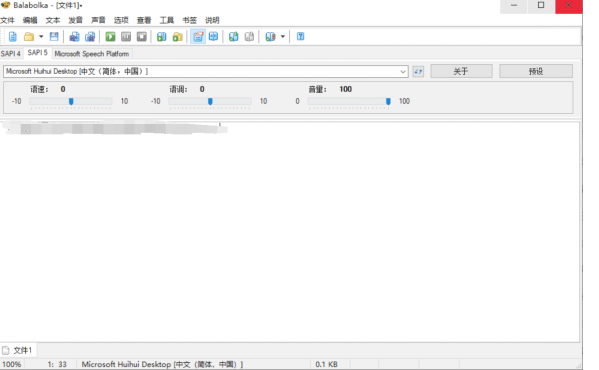Close the Balabolka window
Screen dimensions: 599x370
coord(568,6)
